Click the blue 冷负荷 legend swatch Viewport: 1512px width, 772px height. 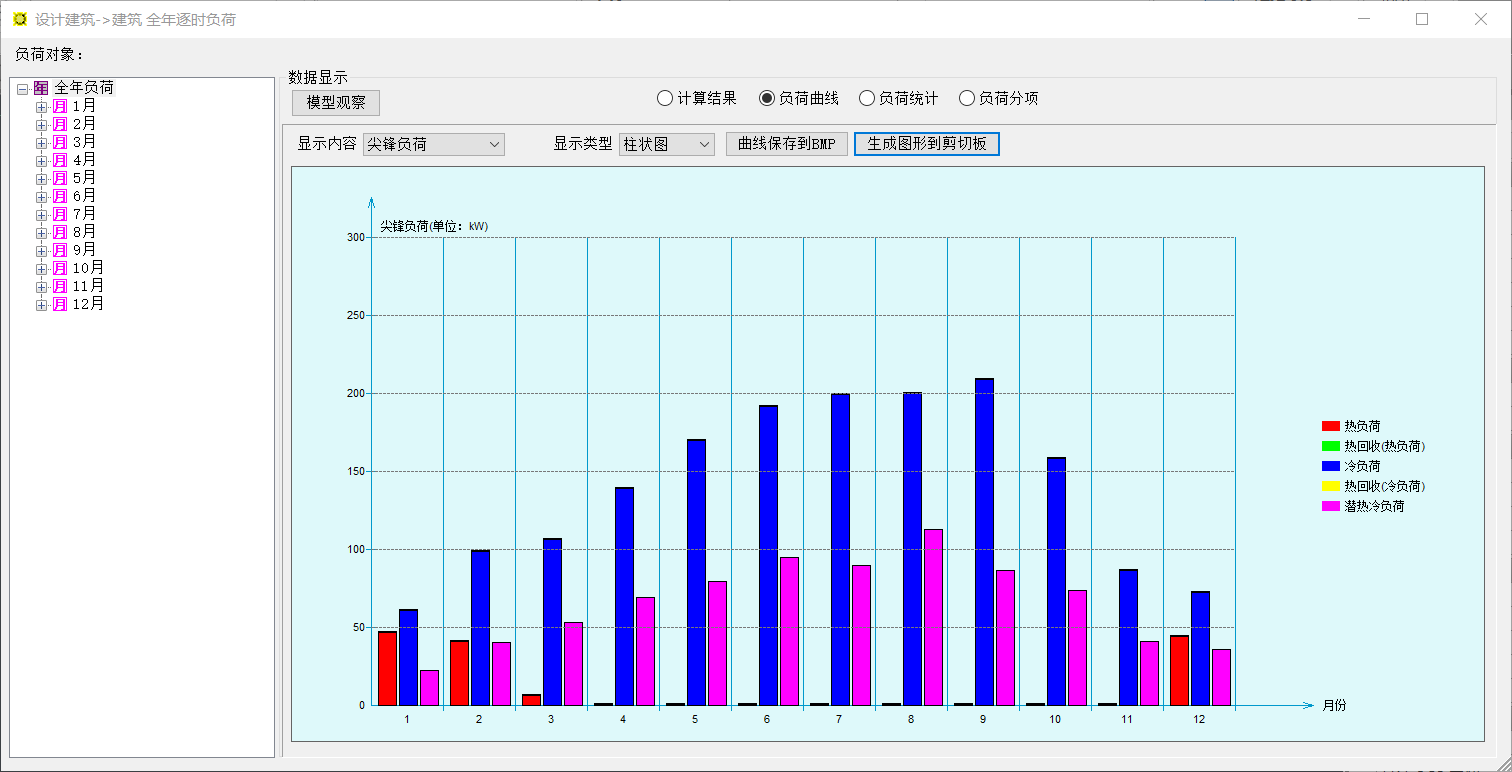1330,466
